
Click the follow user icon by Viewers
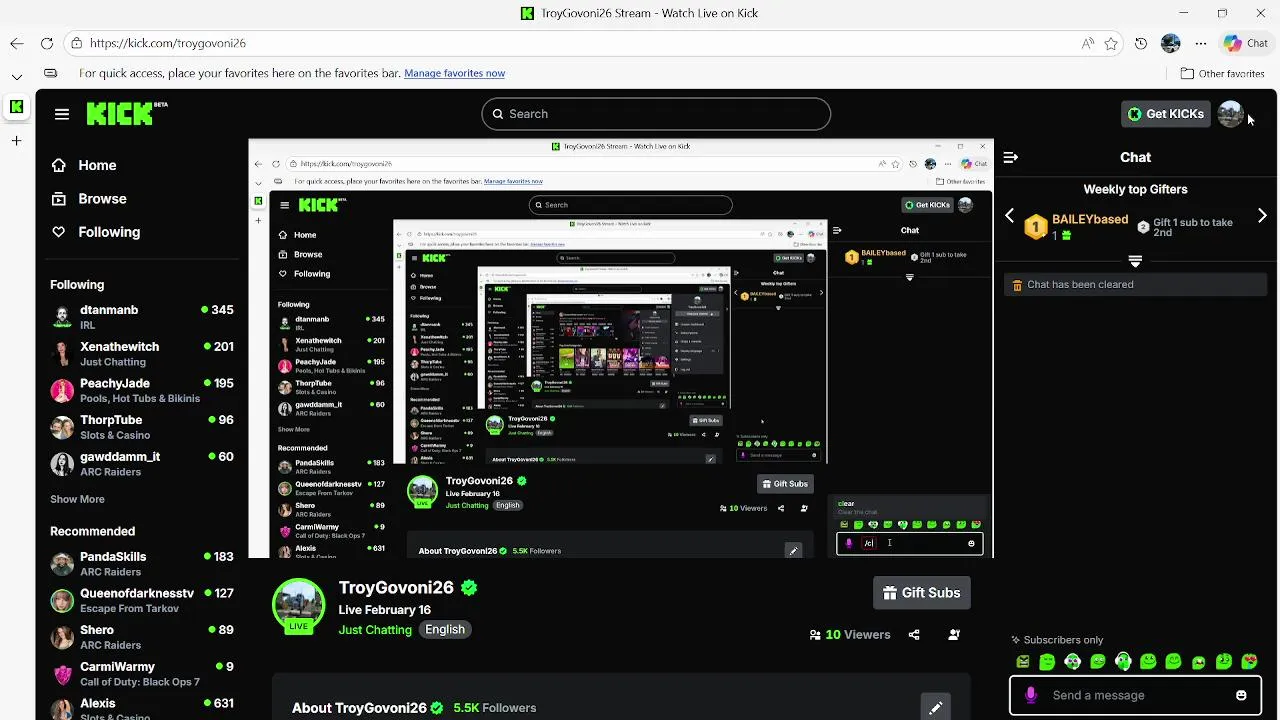point(954,634)
